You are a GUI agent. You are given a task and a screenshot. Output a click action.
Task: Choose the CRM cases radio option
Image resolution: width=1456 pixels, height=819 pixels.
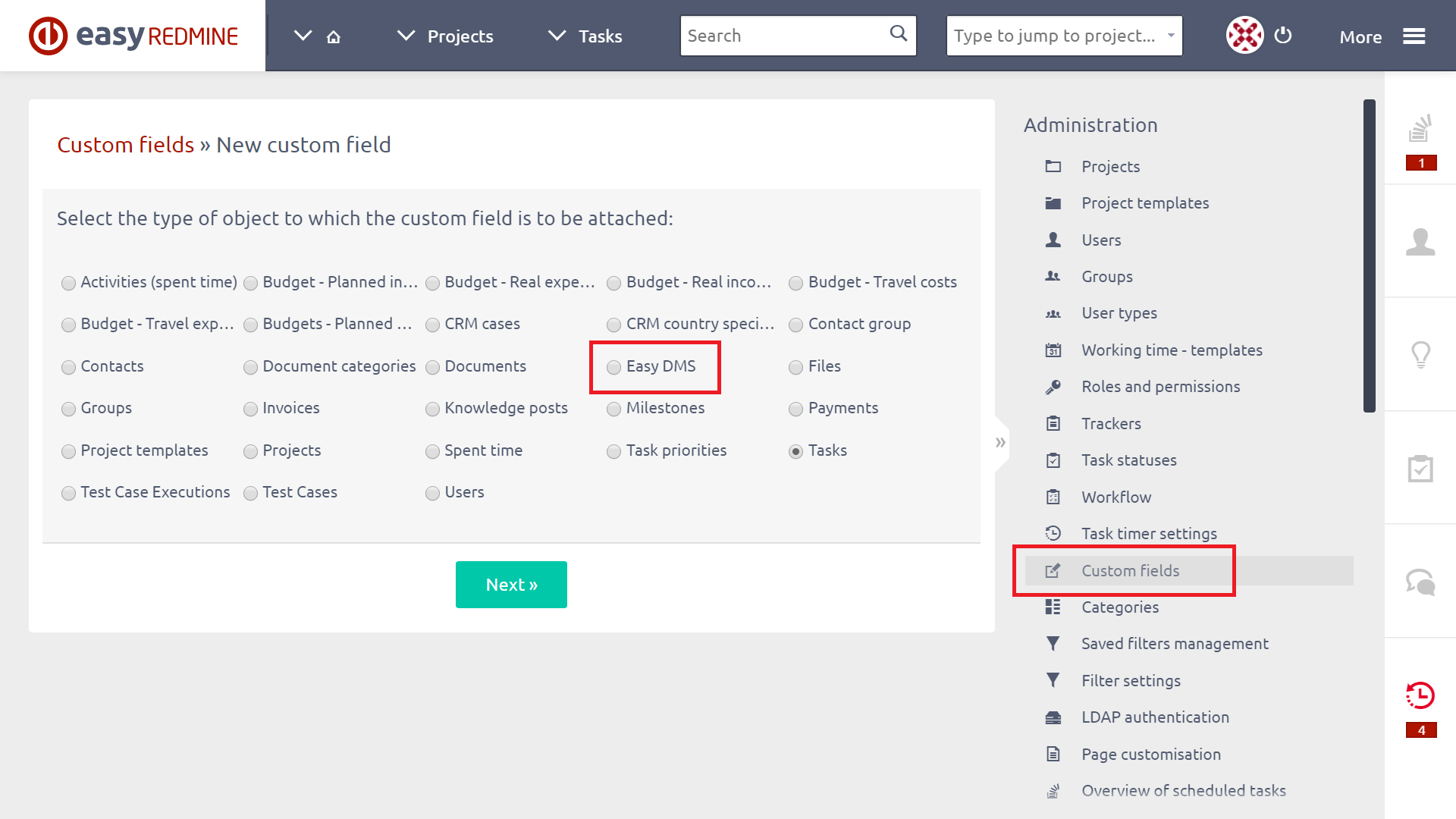[x=432, y=325]
